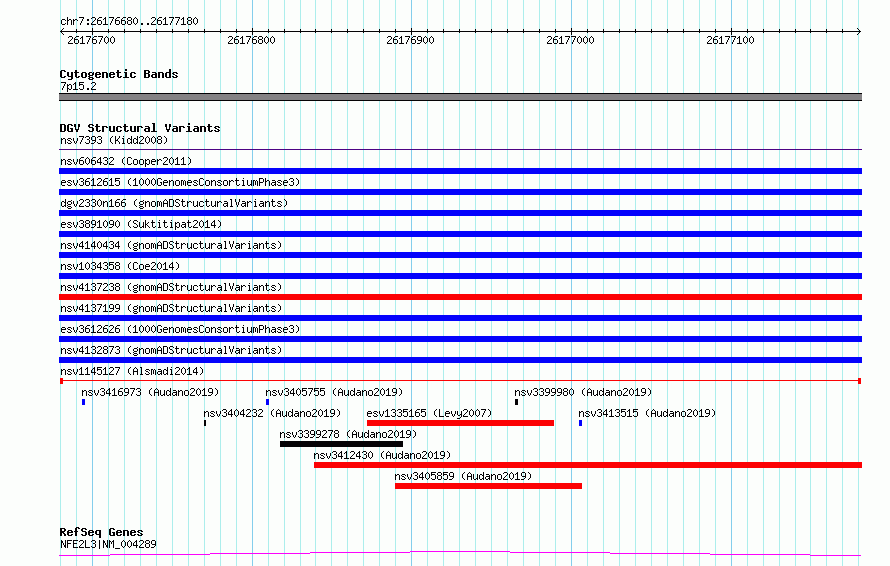Click the red esv1335165 (Levy2007) bar
The width and height of the screenshot is (890, 566).
point(460,423)
